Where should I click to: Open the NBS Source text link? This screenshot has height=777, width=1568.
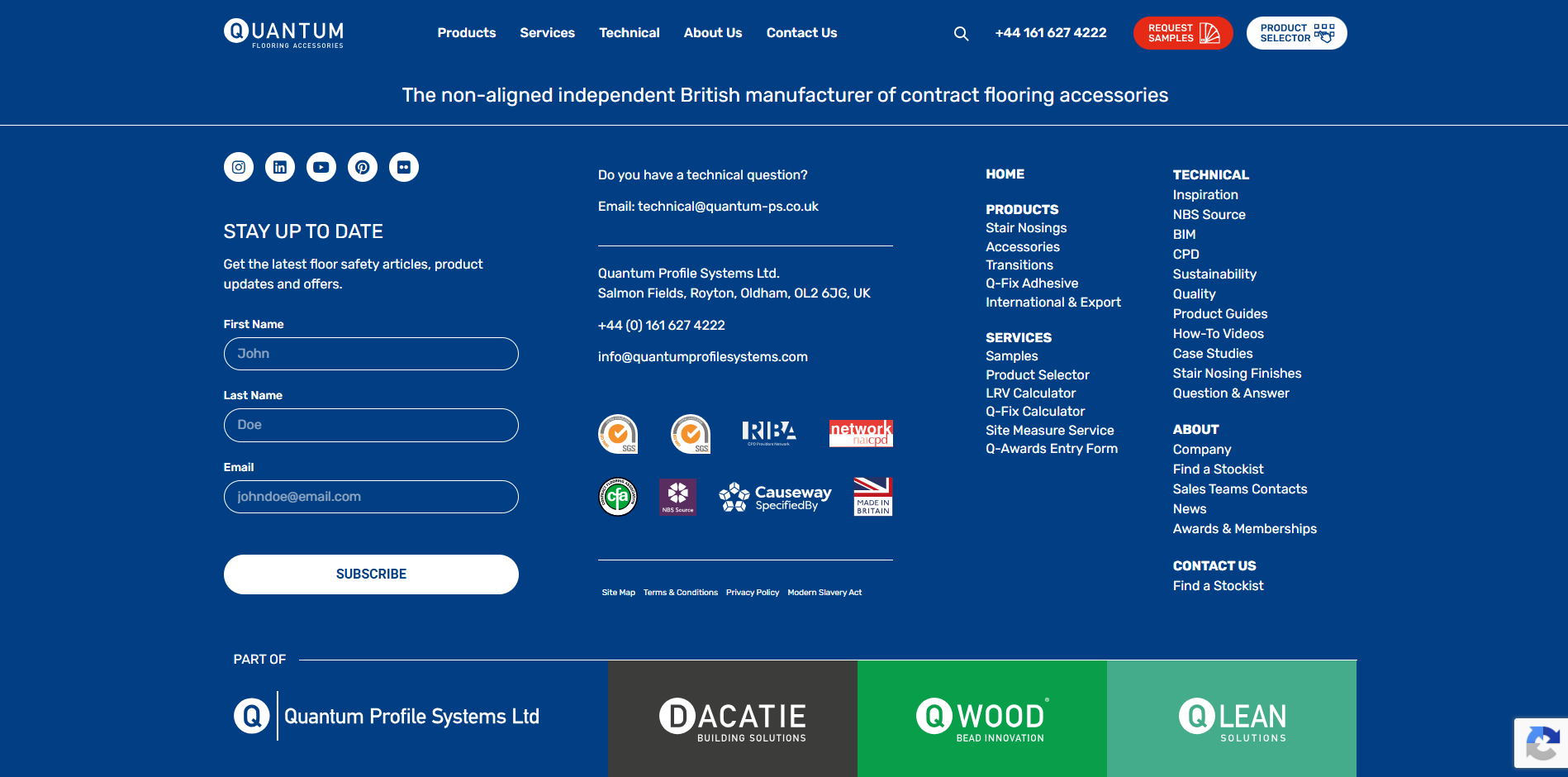pos(1209,215)
